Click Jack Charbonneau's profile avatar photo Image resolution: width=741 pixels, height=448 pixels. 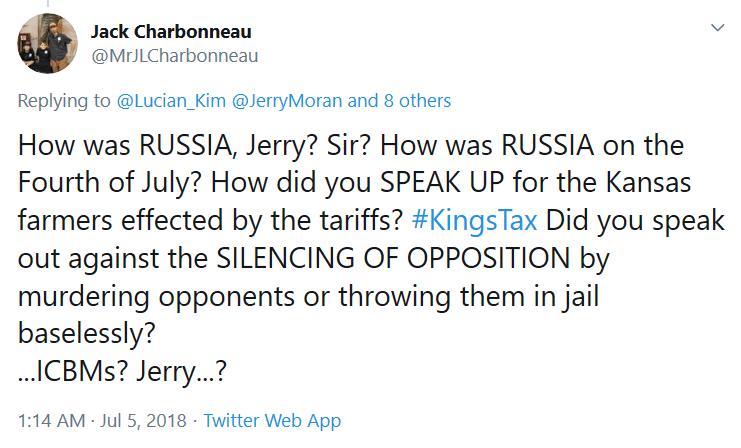47,44
